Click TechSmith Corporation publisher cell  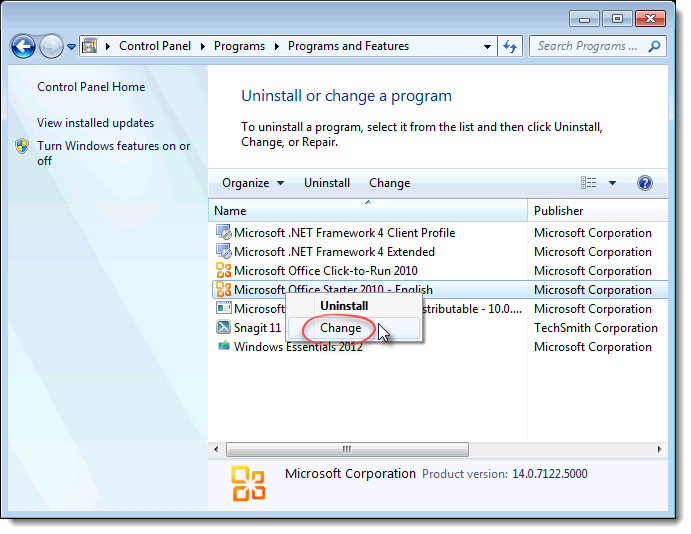pos(596,328)
